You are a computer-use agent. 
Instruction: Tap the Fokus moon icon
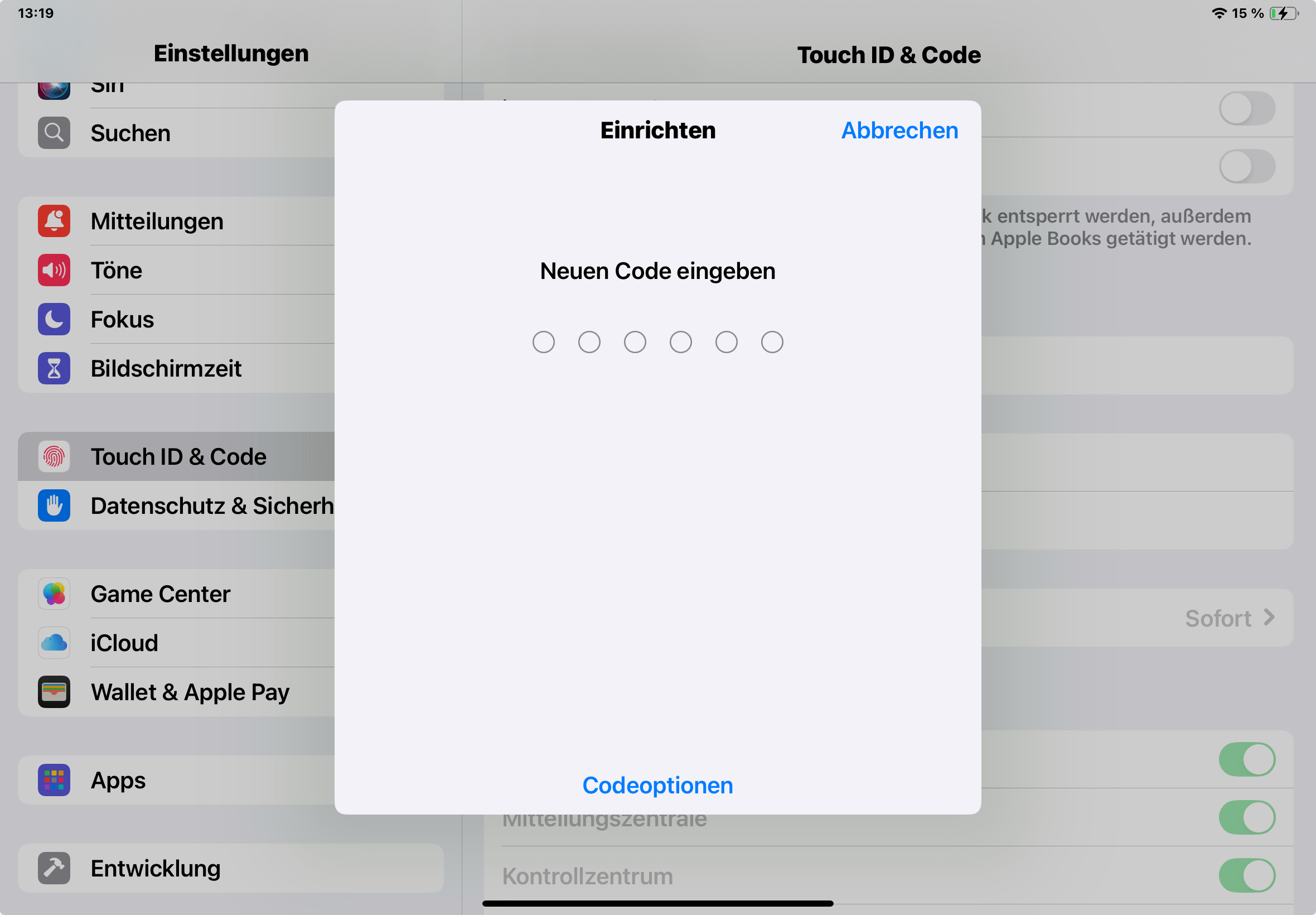(x=54, y=319)
